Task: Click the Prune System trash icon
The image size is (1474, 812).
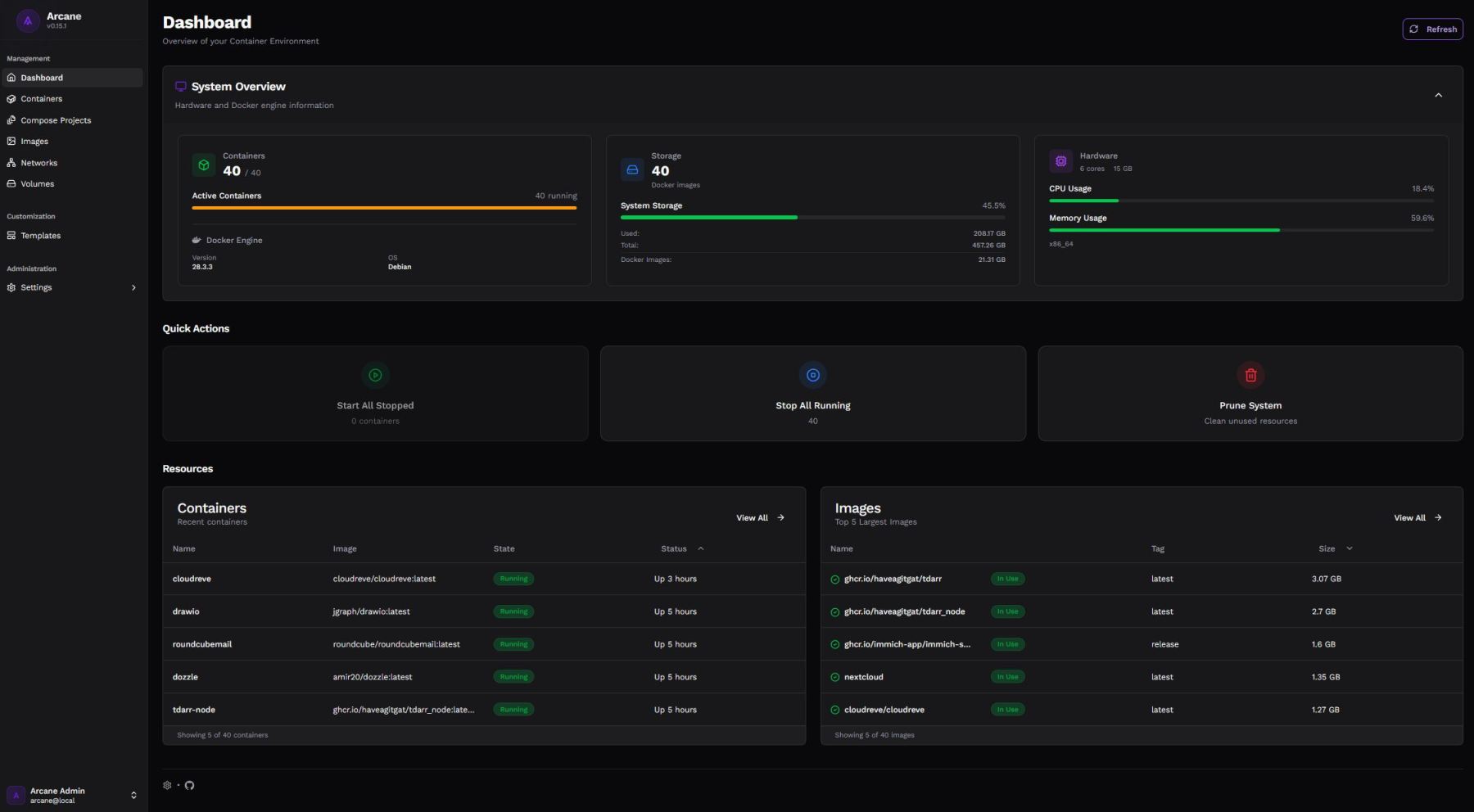Action: click(x=1250, y=375)
